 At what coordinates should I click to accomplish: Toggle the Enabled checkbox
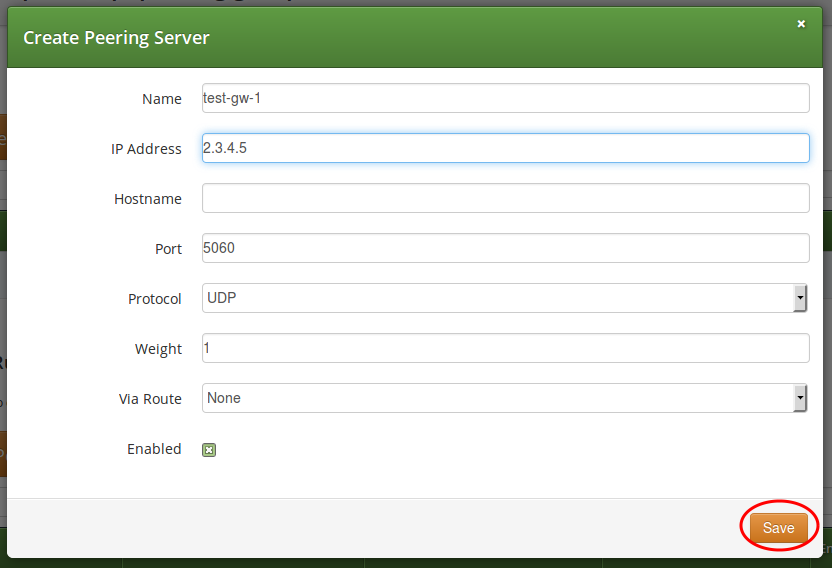pyautogui.click(x=209, y=450)
